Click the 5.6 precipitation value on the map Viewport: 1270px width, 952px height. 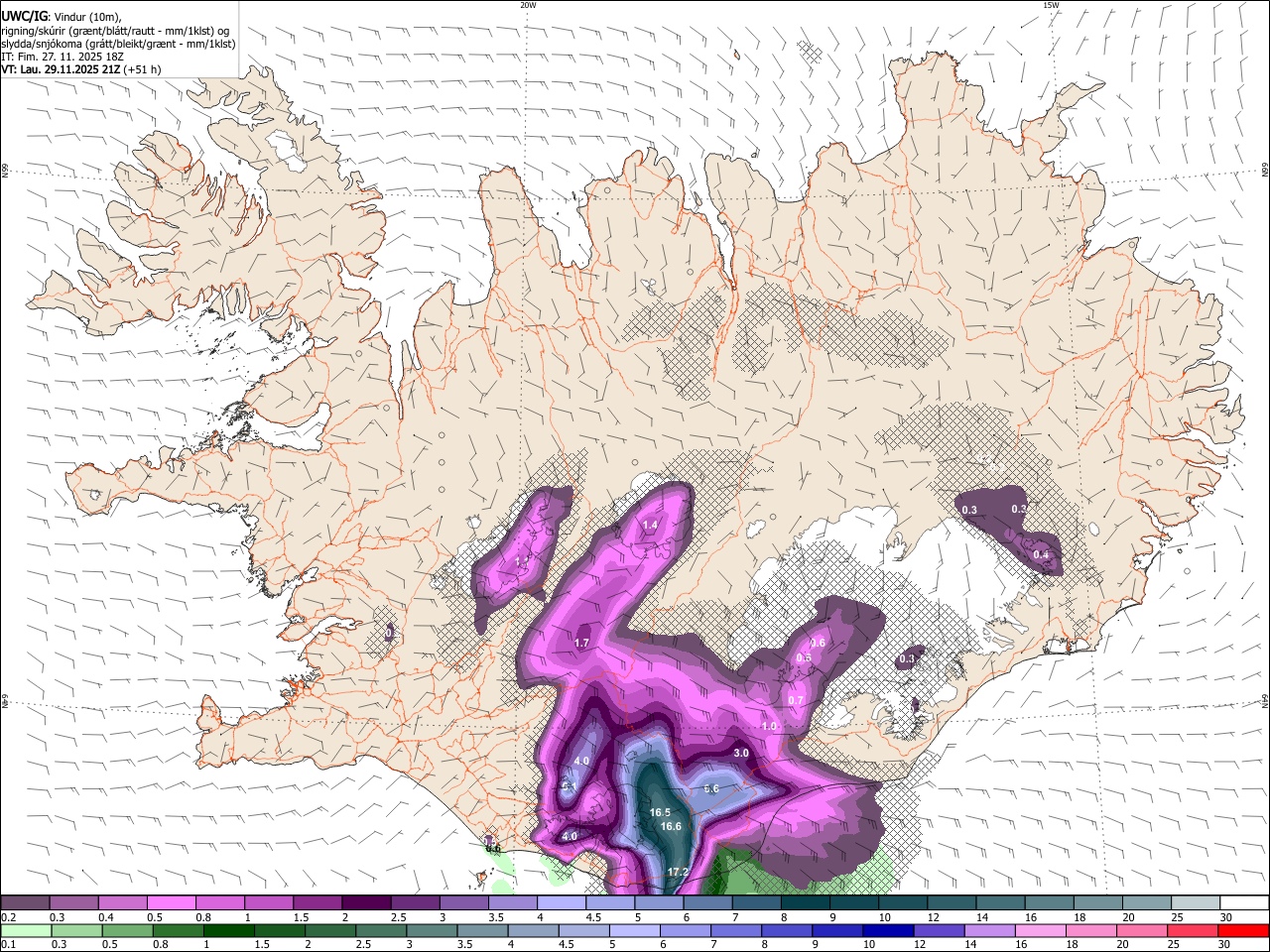pos(710,788)
